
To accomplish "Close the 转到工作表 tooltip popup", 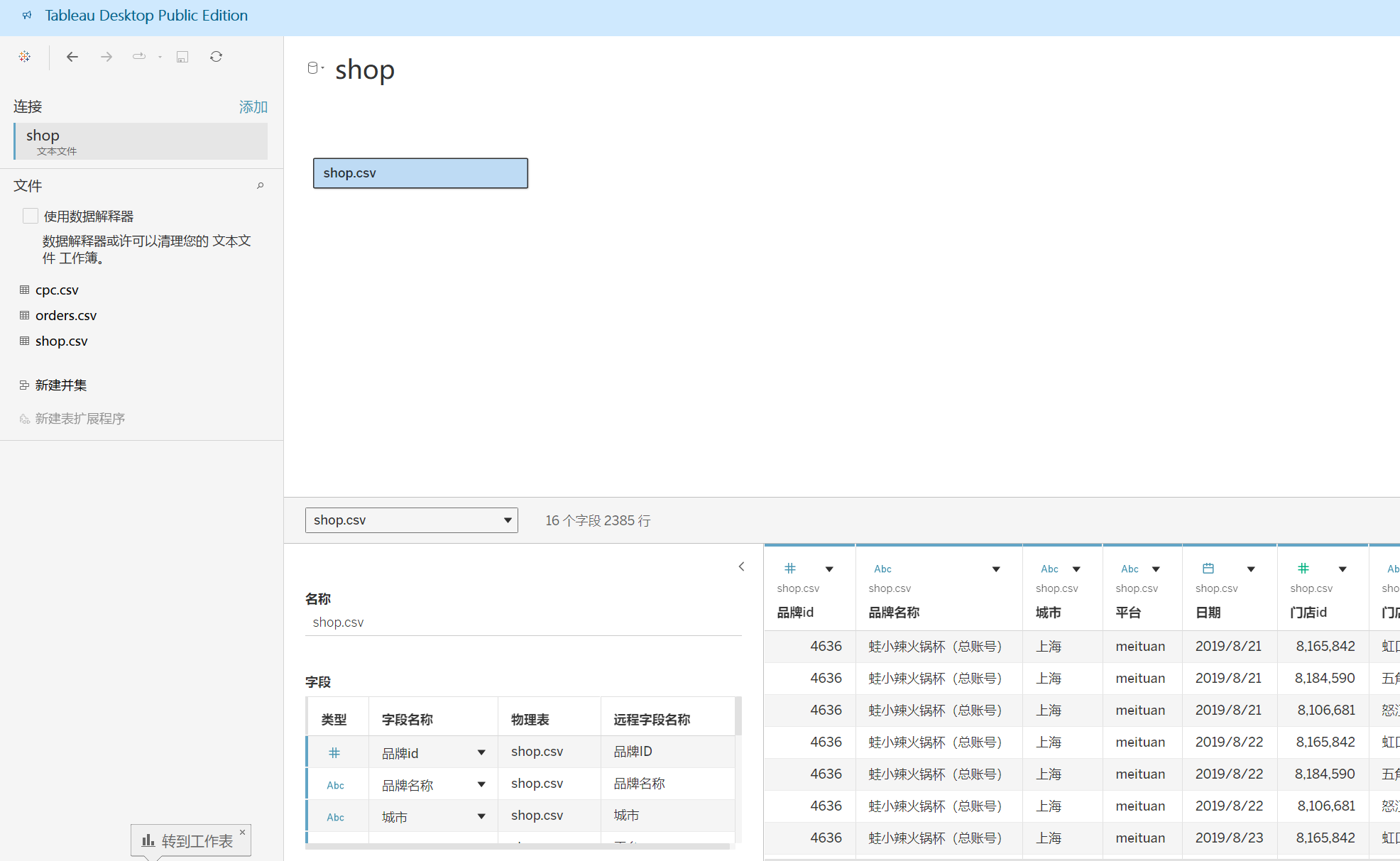I will [243, 832].
